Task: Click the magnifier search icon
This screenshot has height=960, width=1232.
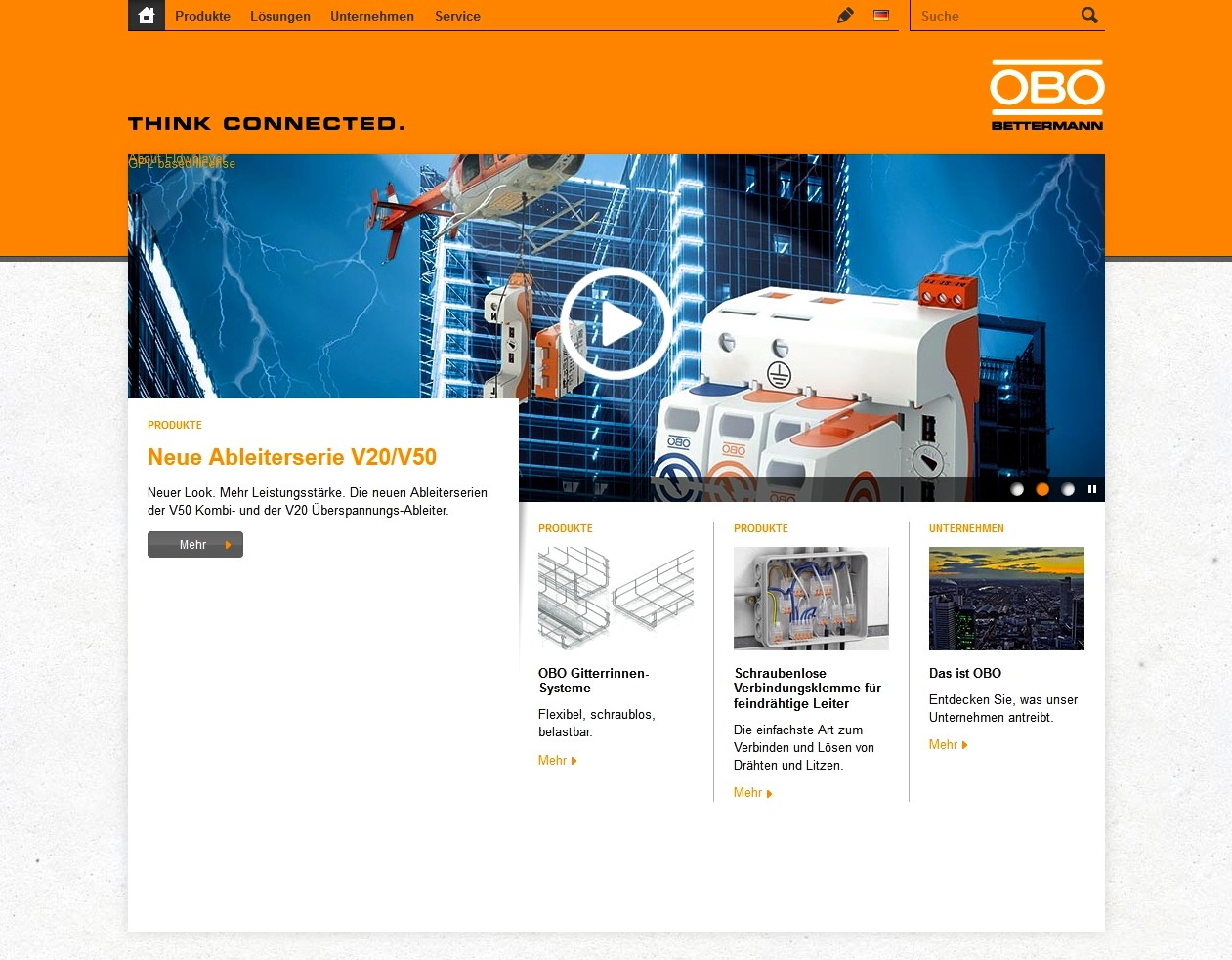Action: pos(1089,15)
